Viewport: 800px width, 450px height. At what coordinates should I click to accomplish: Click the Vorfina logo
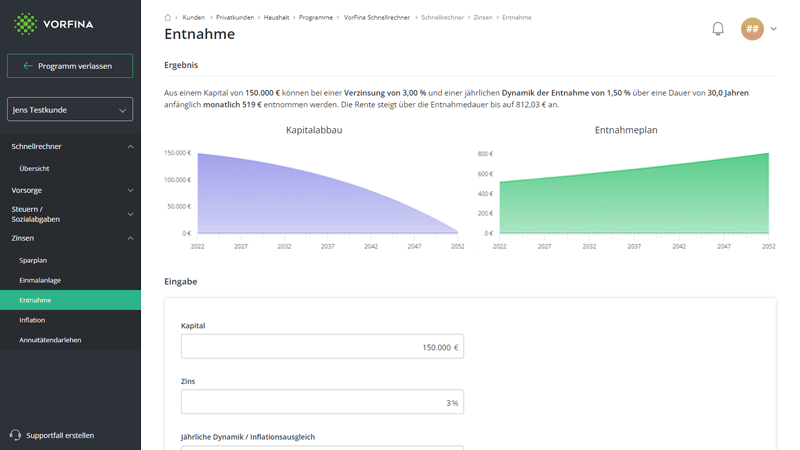click(54, 24)
